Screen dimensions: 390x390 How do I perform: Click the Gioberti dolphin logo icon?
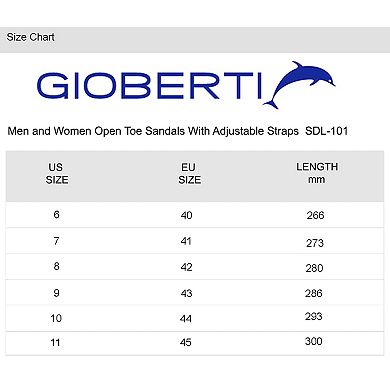point(299,85)
